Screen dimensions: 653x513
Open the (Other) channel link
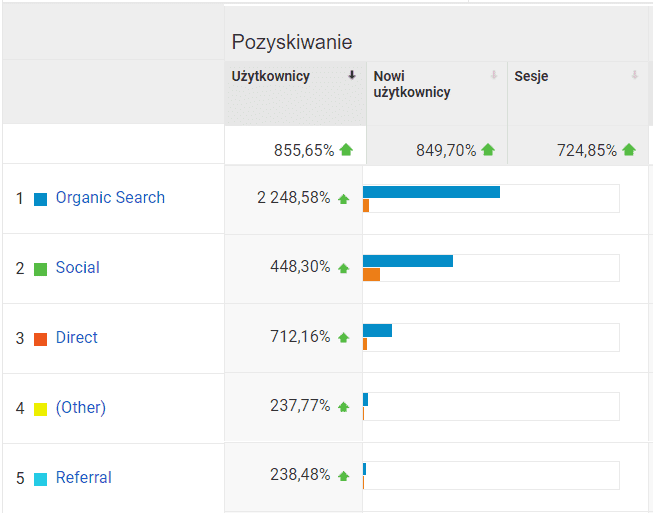(81, 408)
